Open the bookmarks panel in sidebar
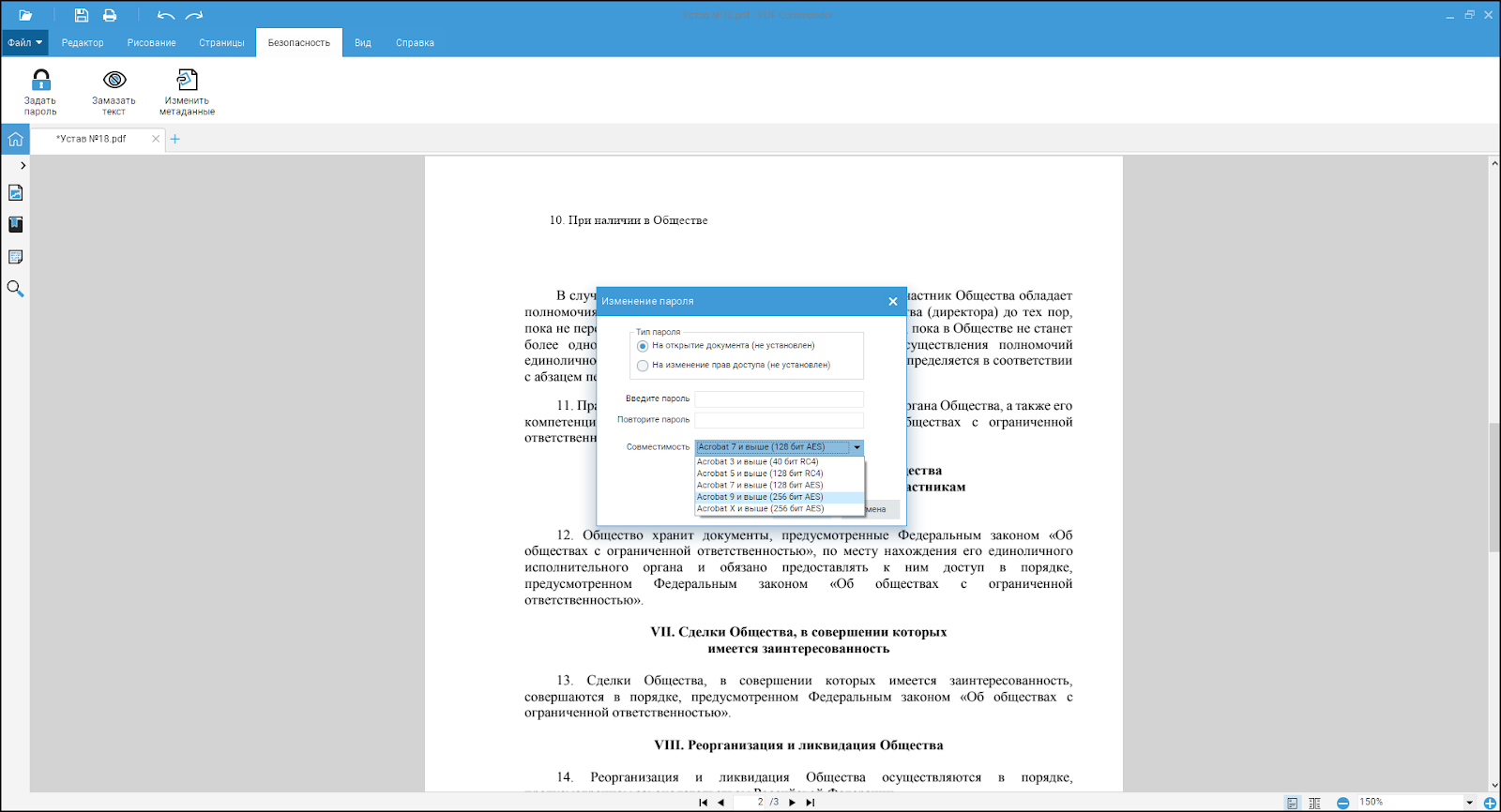 (15, 225)
